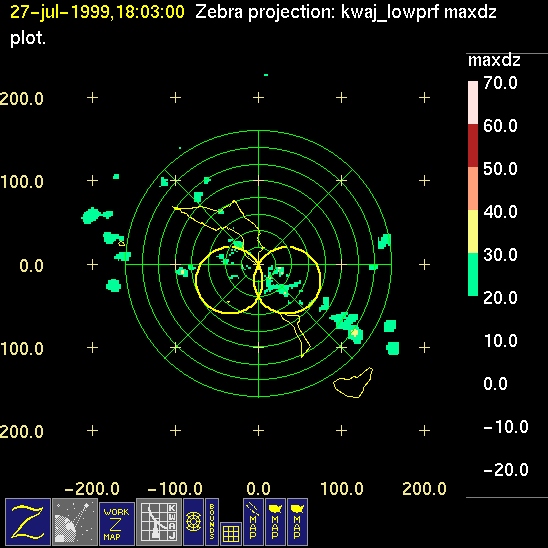This screenshot has height=548, width=548.
Task: Click the radar center at ring origin
Action: 259,264
